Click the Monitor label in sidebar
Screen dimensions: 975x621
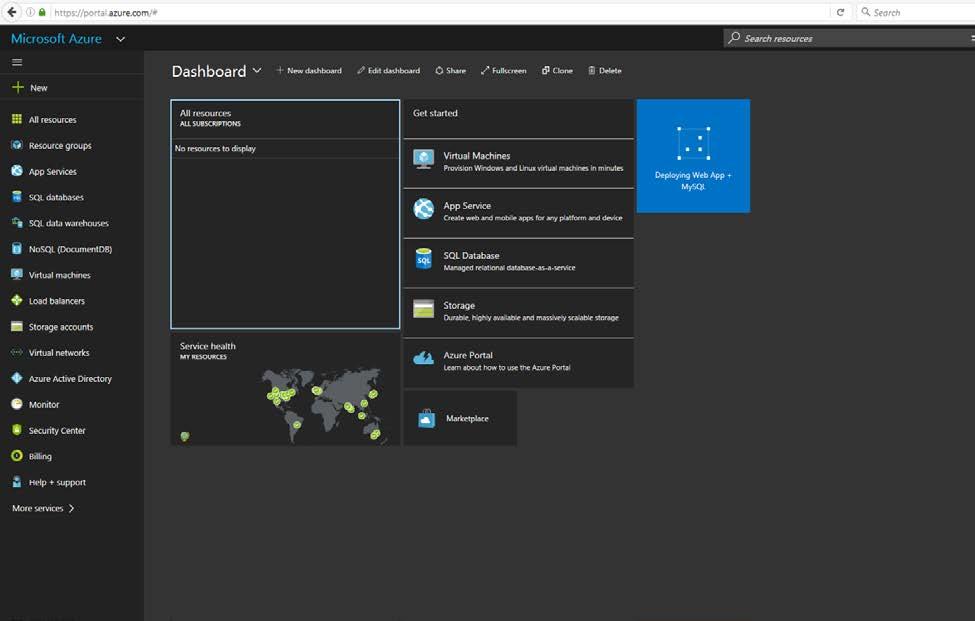point(44,405)
